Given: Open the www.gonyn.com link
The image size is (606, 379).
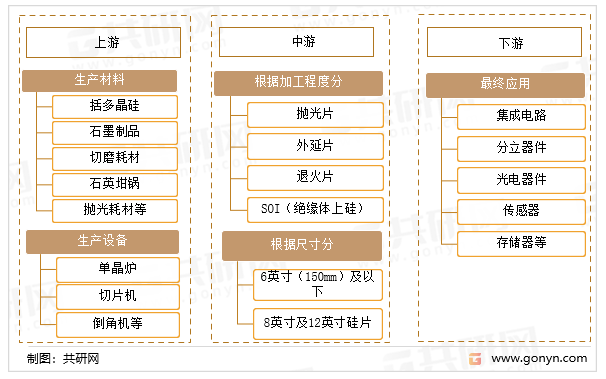Looking at the screenshot, I should point(539,359).
